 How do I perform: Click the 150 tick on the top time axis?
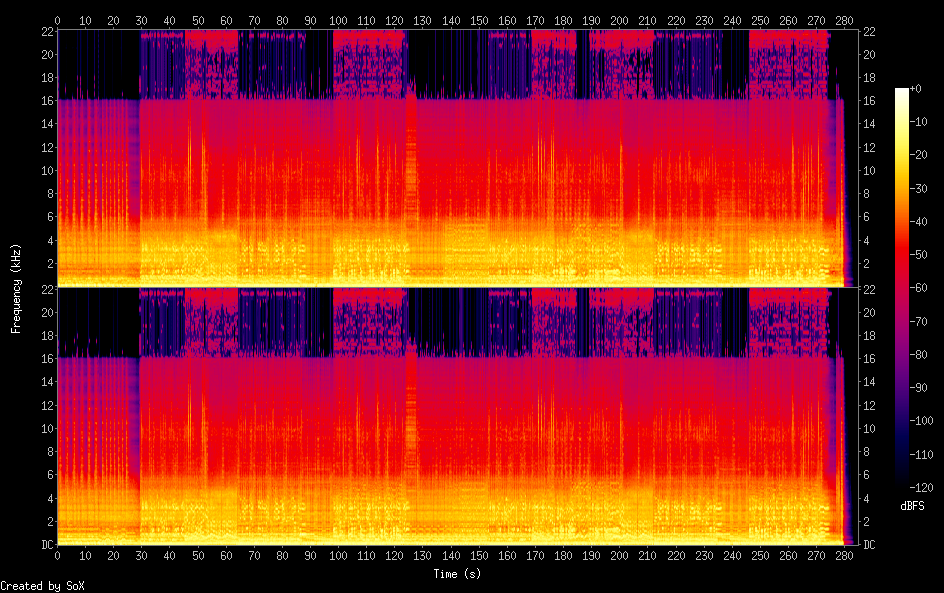point(480,20)
